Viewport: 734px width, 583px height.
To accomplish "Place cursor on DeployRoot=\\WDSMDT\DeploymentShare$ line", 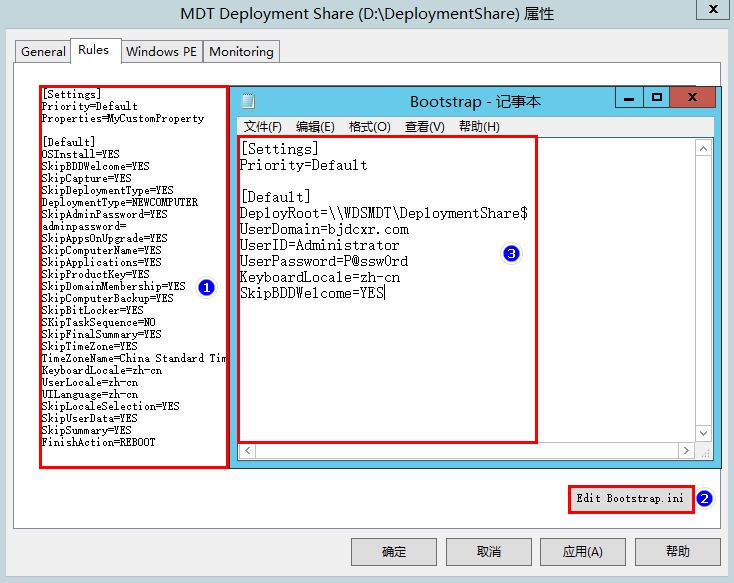I will coord(383,214).
